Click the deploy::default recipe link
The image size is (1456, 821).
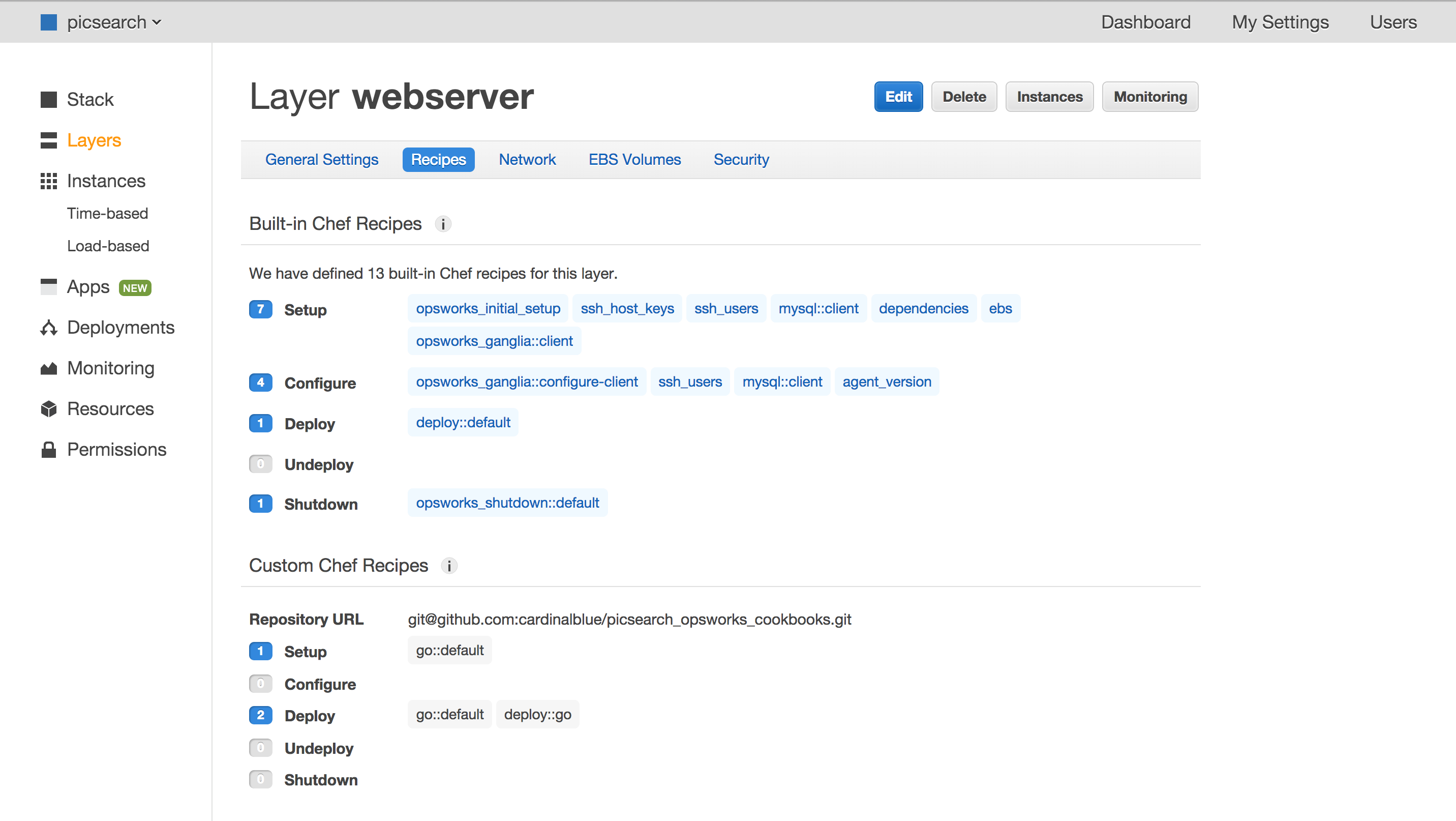(x=462, y=422)
